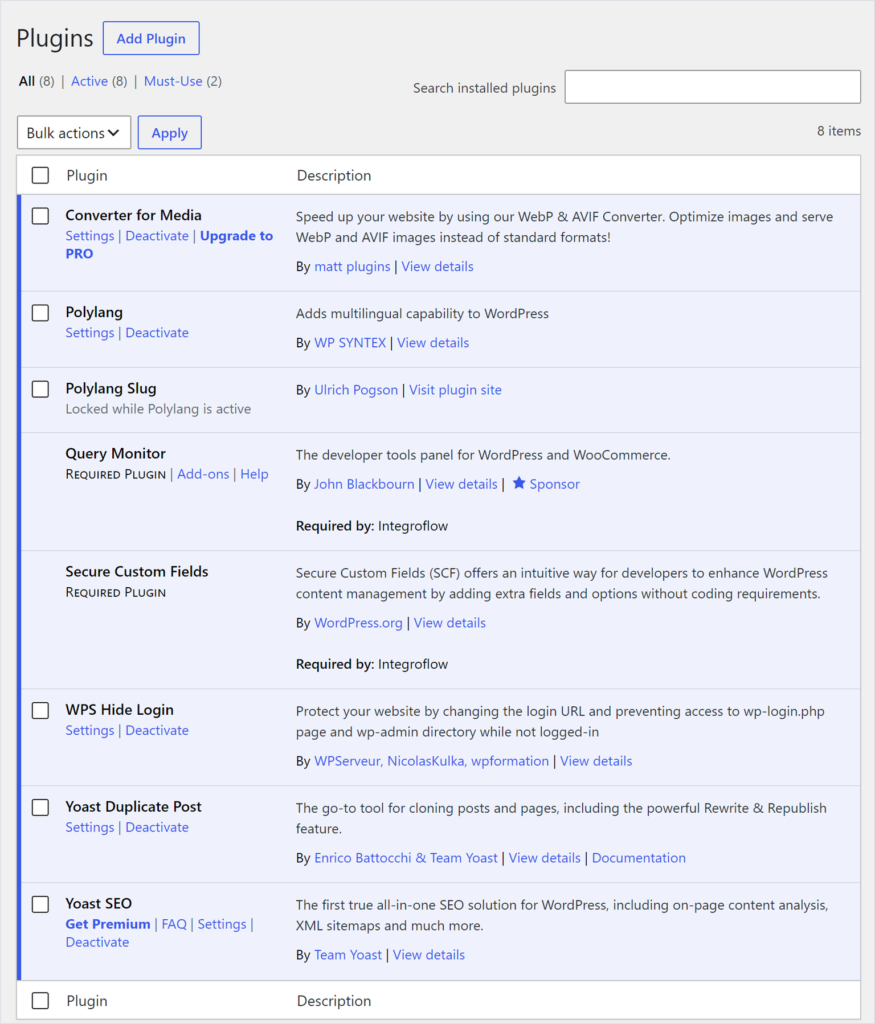Open the Bulk actions dropdown

pos(74,133)
